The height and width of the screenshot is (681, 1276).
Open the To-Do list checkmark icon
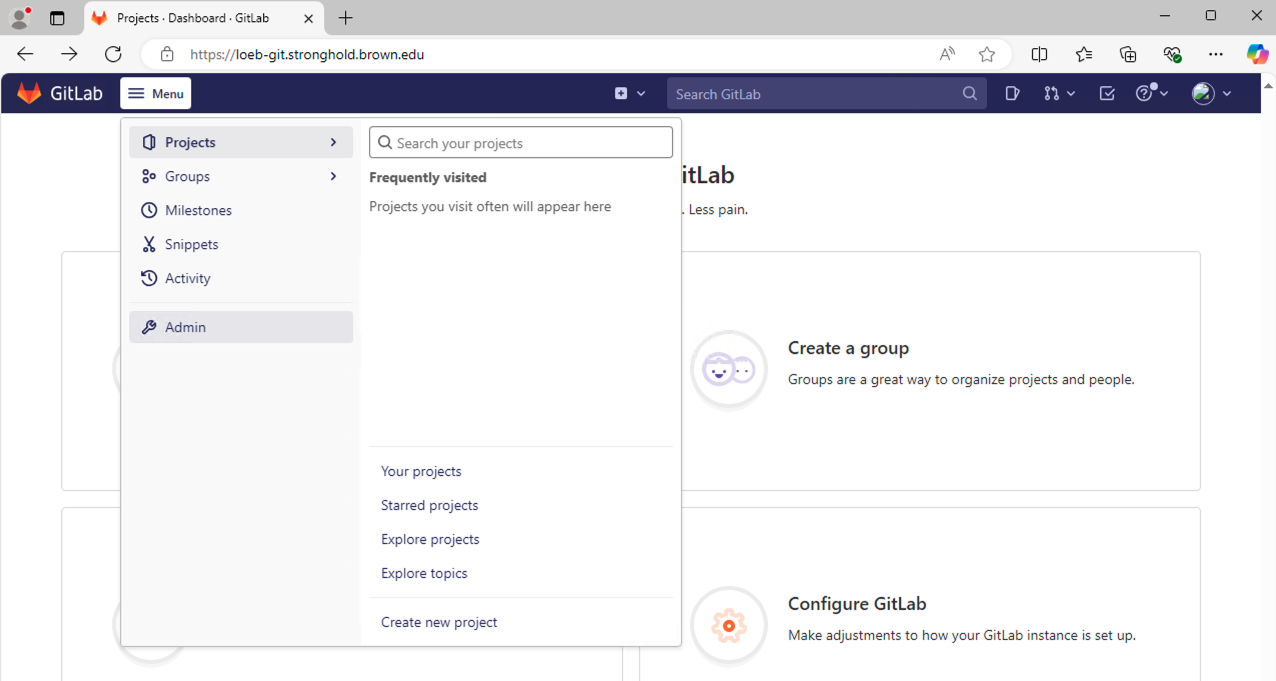click(1107, 94)
